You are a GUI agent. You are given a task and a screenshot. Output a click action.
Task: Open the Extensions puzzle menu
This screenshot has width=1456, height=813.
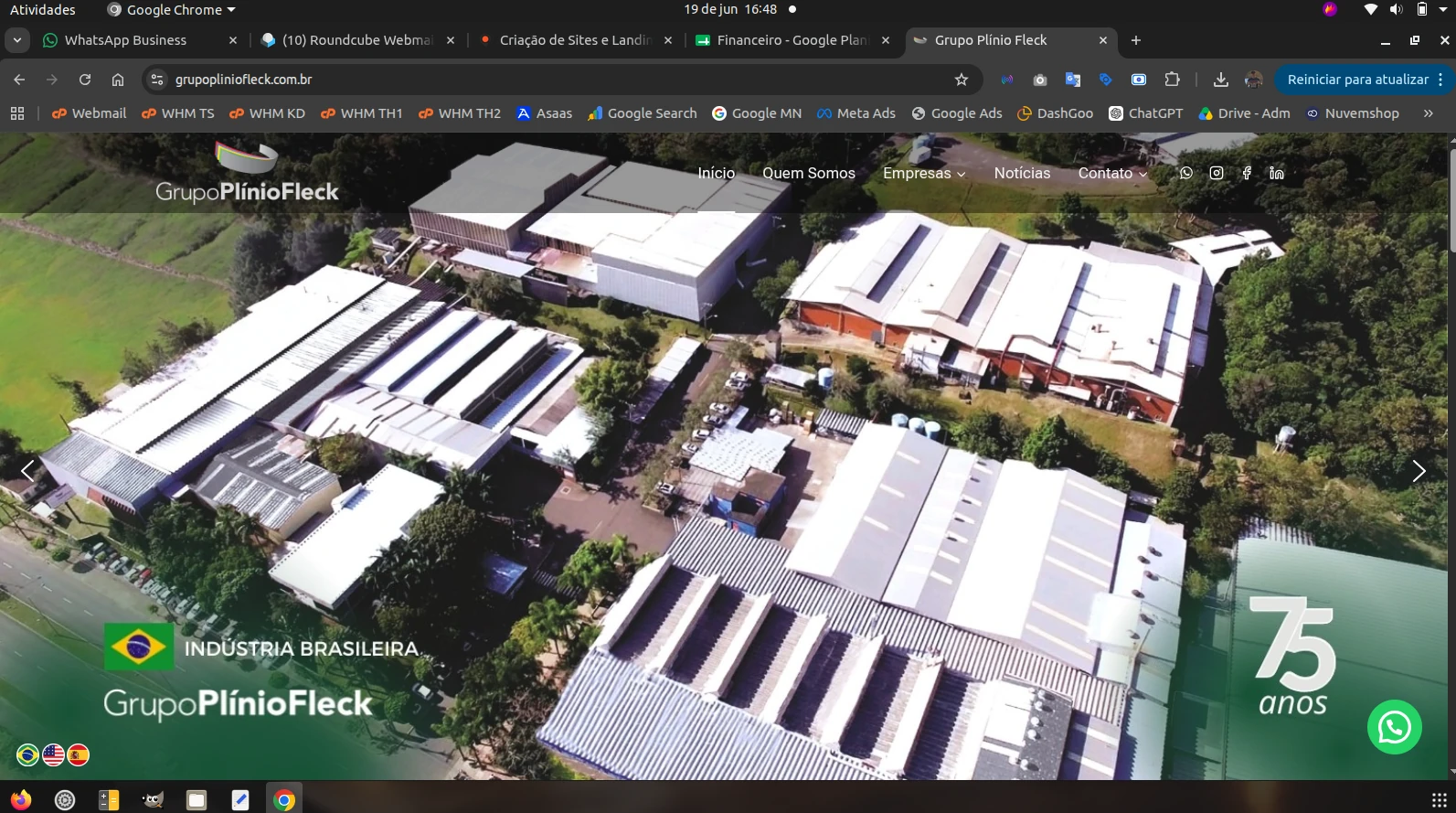pos(1172,80)
